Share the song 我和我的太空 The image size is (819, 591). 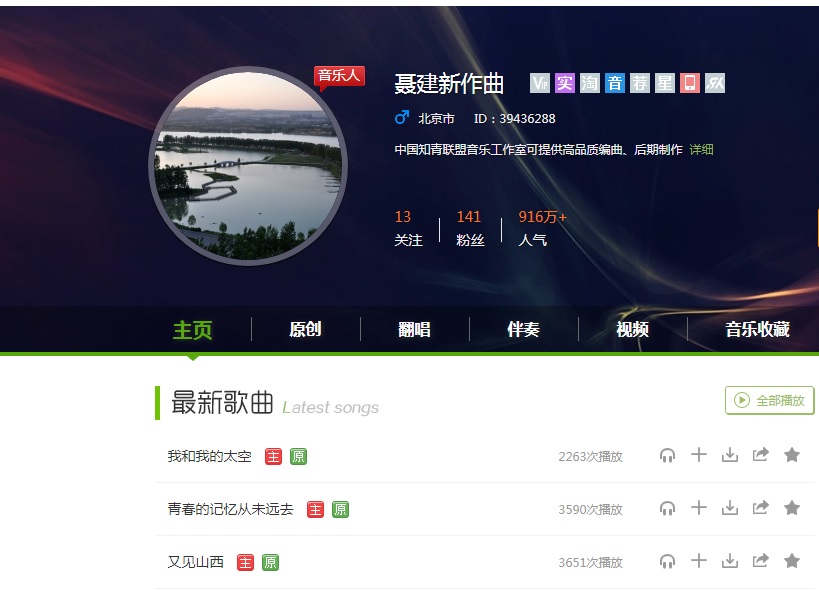760,455
